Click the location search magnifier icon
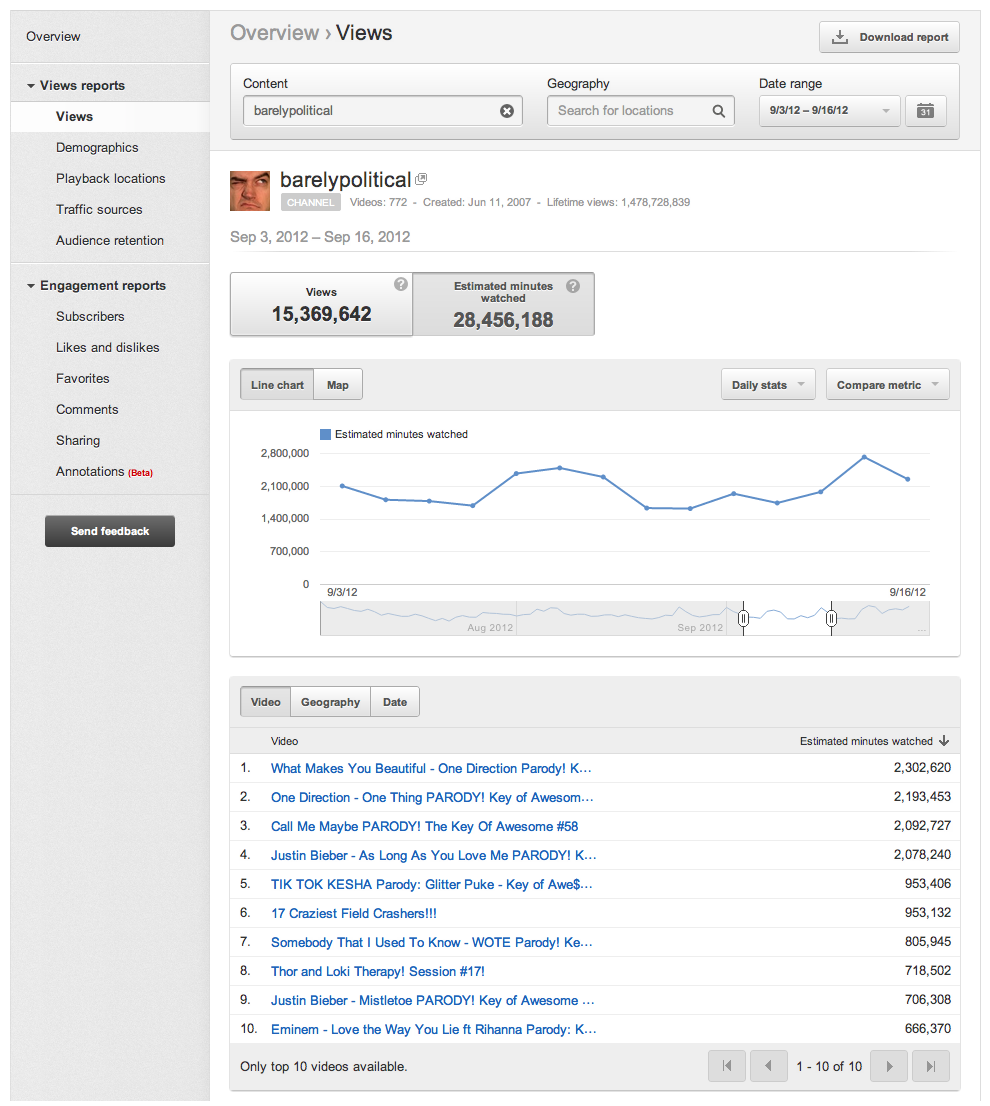 tap(719, 111)
